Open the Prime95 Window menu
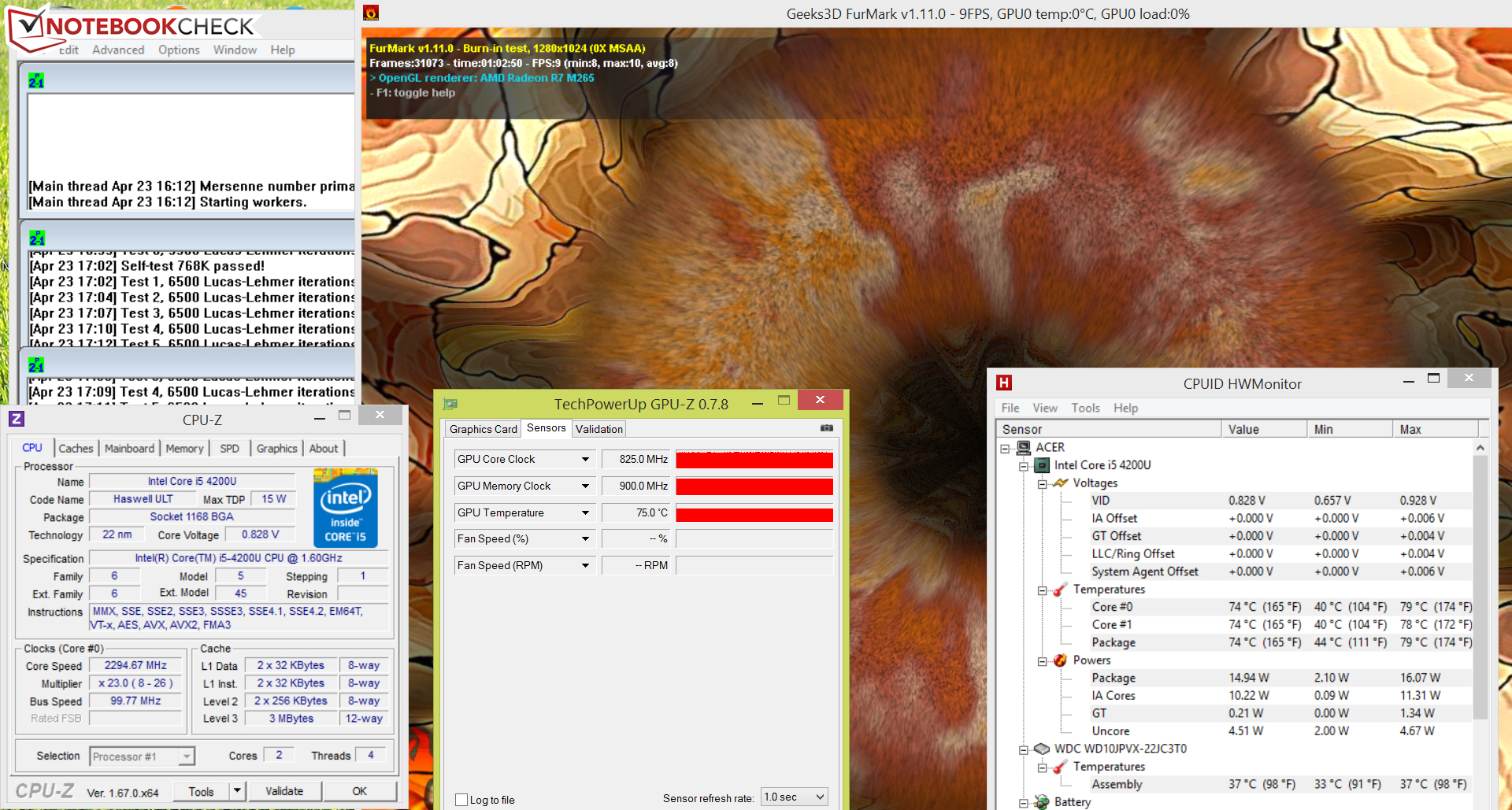The height and width of the screenshot is (810, 1512). [235, 50]
